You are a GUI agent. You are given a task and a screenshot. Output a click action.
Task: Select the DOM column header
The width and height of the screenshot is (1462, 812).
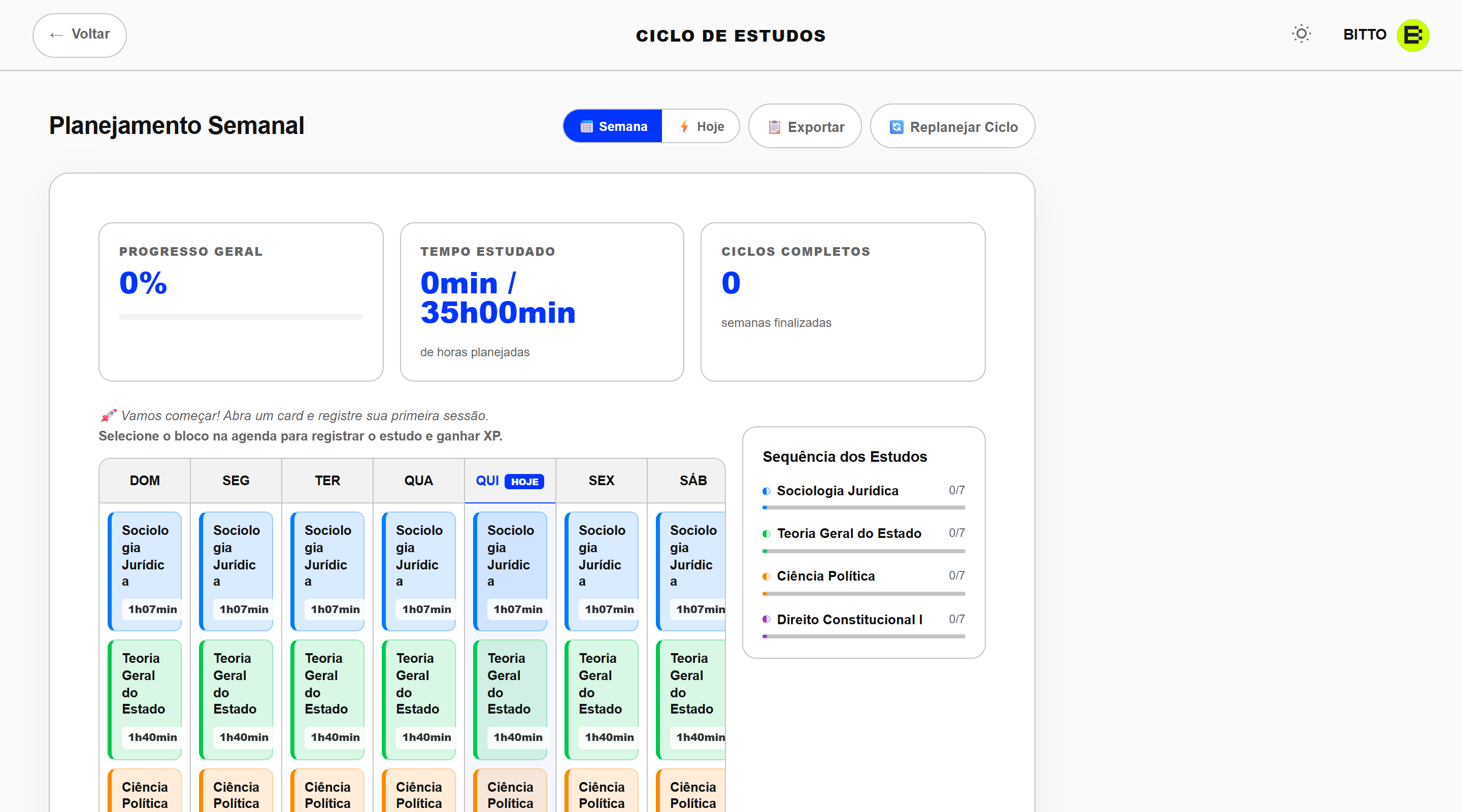click(145, 481)
